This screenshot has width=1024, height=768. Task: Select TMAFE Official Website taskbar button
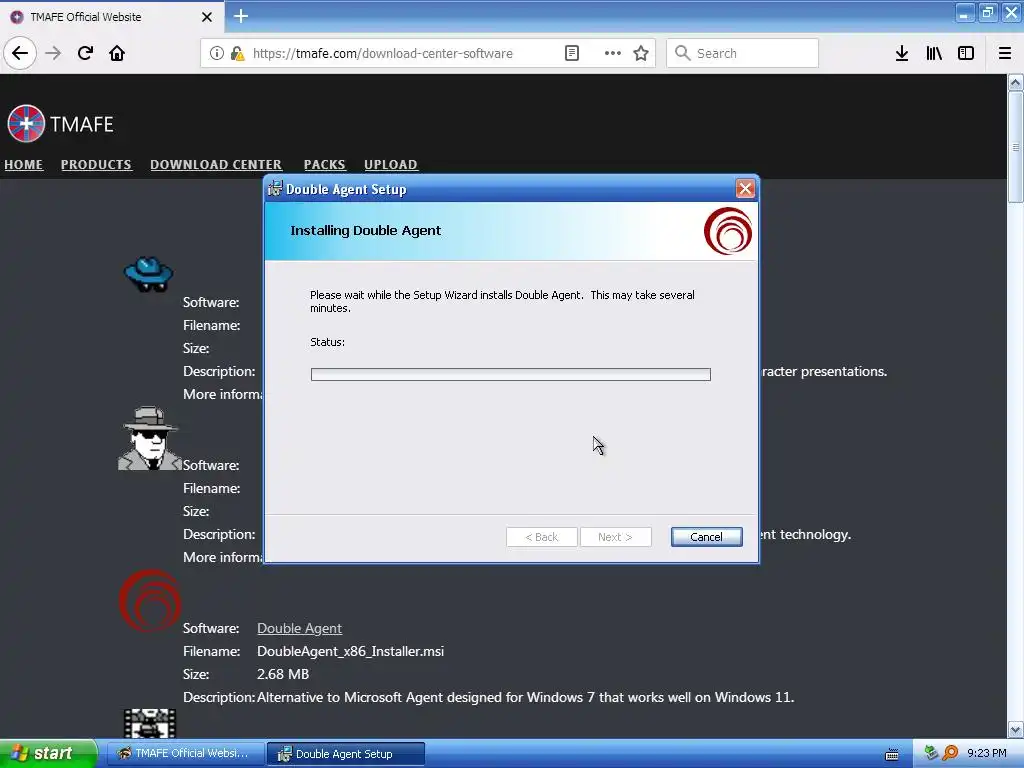click(185, 754)
